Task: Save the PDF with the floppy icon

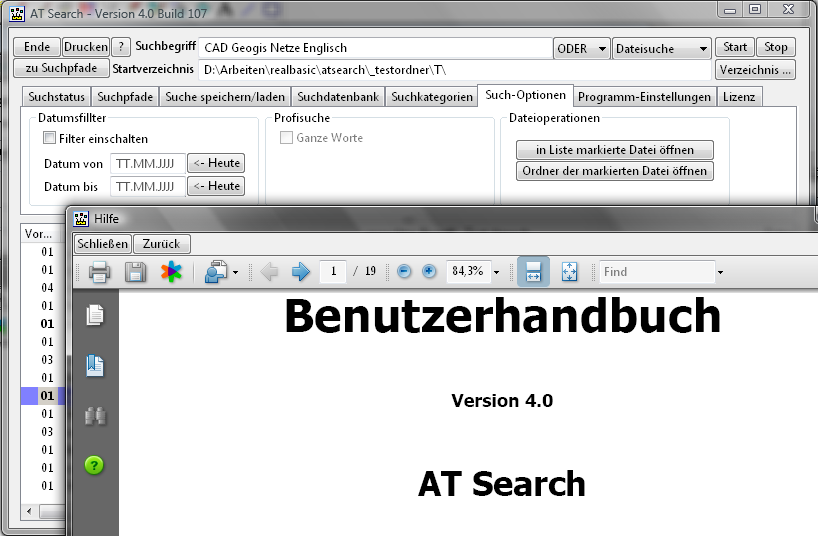Action: pos(135,272)
